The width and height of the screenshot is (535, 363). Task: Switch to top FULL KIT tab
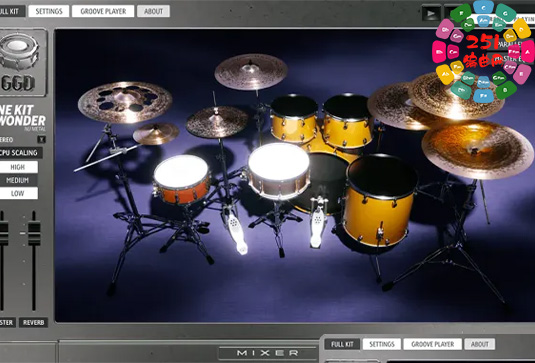point(12,11)
